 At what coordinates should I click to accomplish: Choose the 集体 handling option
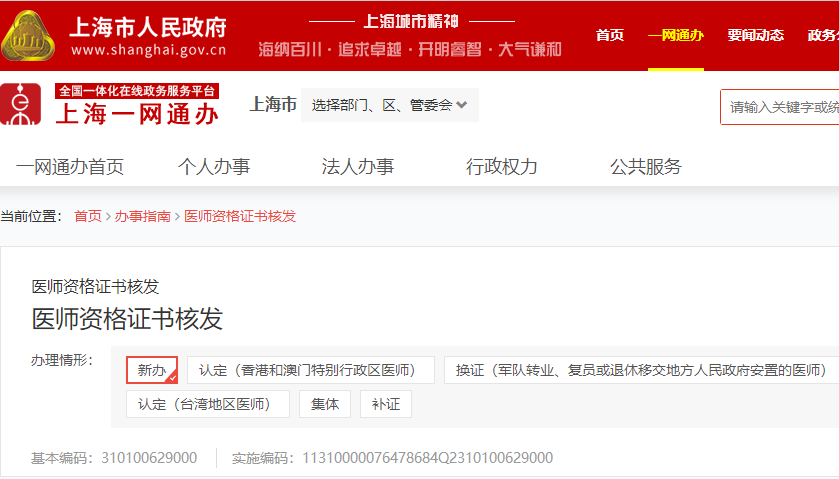(x=325, y=404)
